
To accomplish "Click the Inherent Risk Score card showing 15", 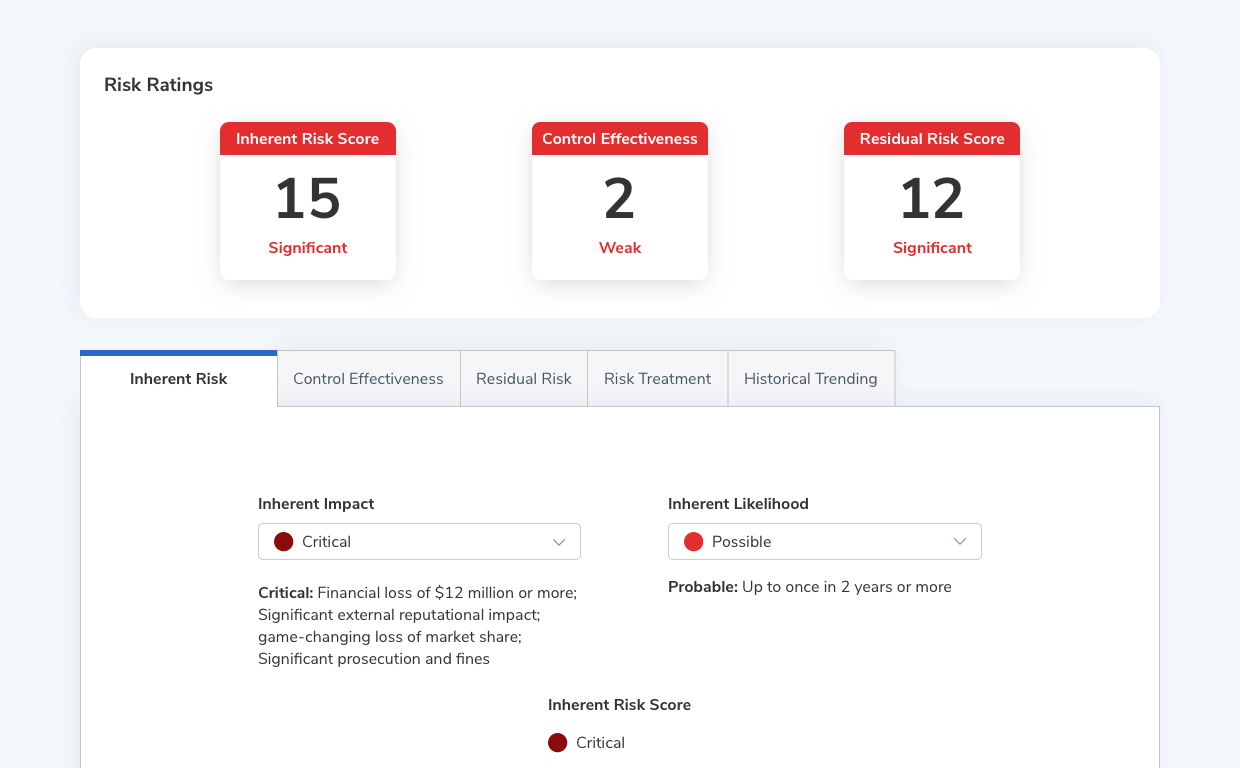I will point(307,200).
